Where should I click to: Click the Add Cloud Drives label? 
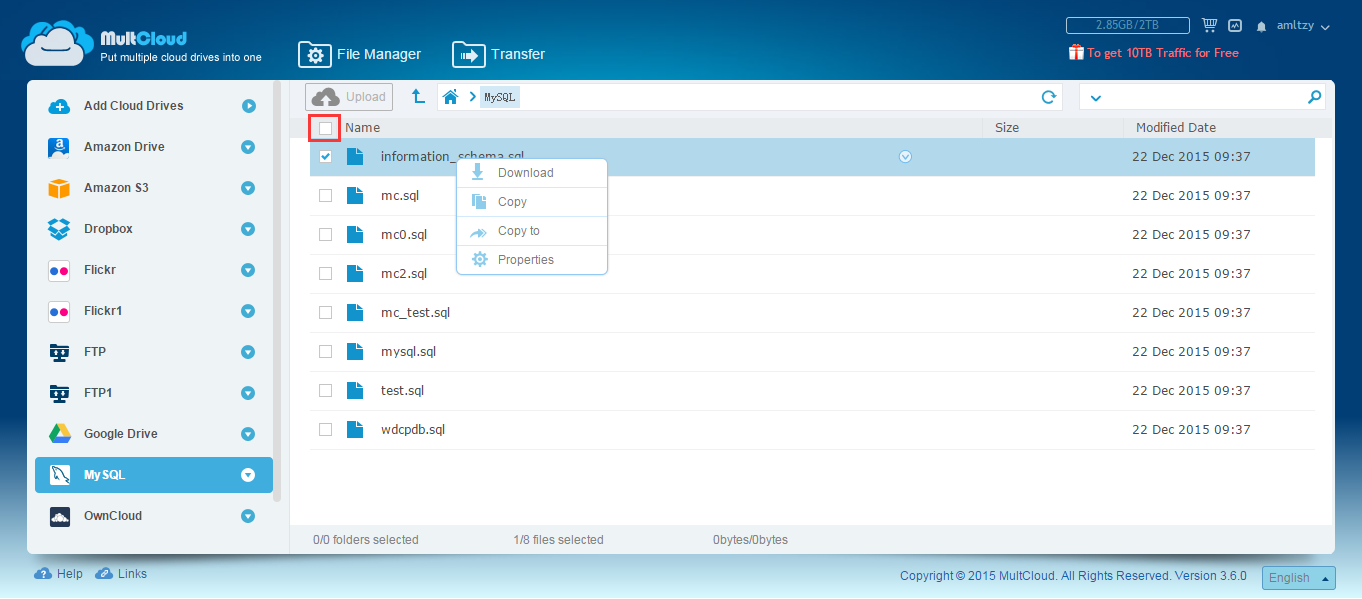[x=134, y=106]
